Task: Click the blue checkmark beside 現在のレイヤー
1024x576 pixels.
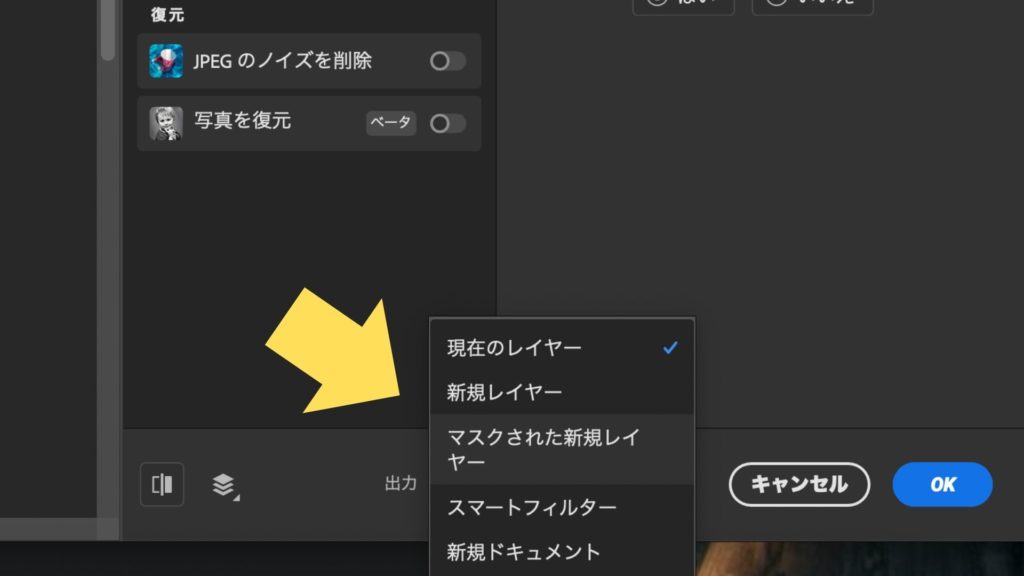Action: 670,348
